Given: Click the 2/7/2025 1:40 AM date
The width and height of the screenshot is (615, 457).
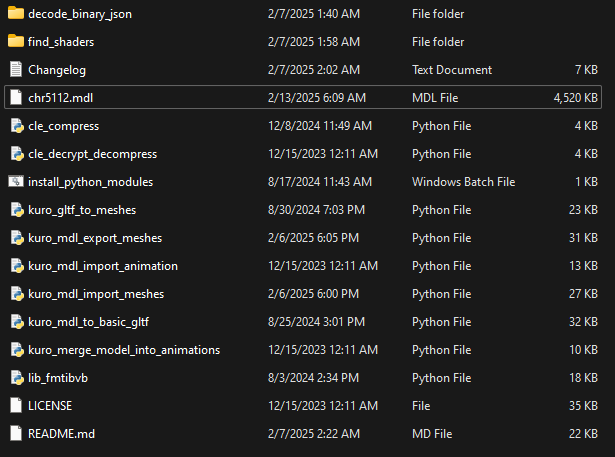Looking at the screenshot, I should pyautogui.click(x=314, y=14).
